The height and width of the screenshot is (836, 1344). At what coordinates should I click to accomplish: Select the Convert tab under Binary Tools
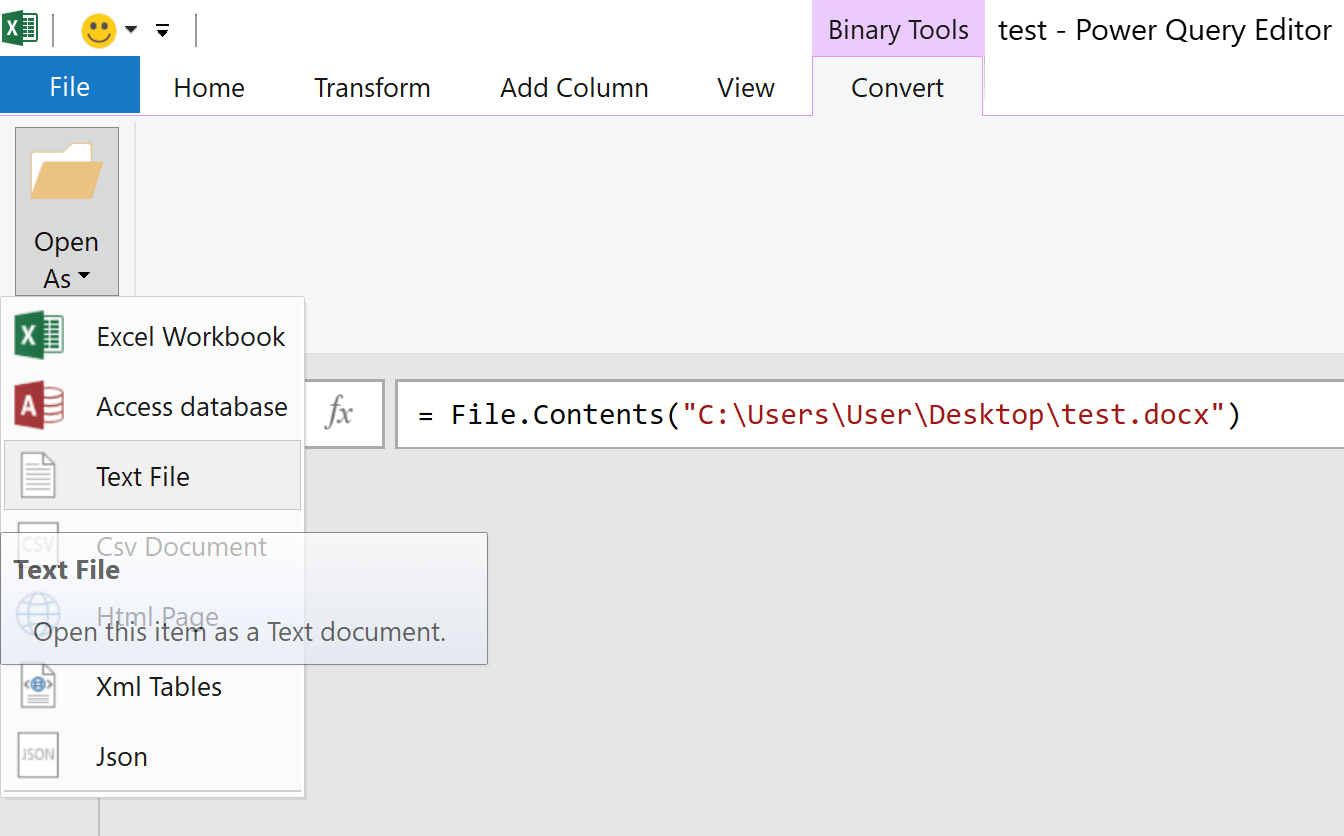click(x=897, y=88)
